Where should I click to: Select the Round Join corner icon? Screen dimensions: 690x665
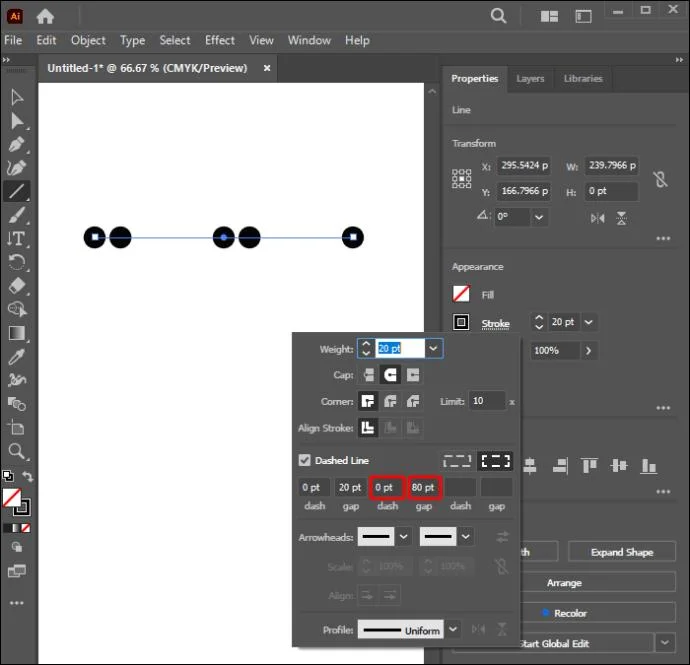click(390, 401)
